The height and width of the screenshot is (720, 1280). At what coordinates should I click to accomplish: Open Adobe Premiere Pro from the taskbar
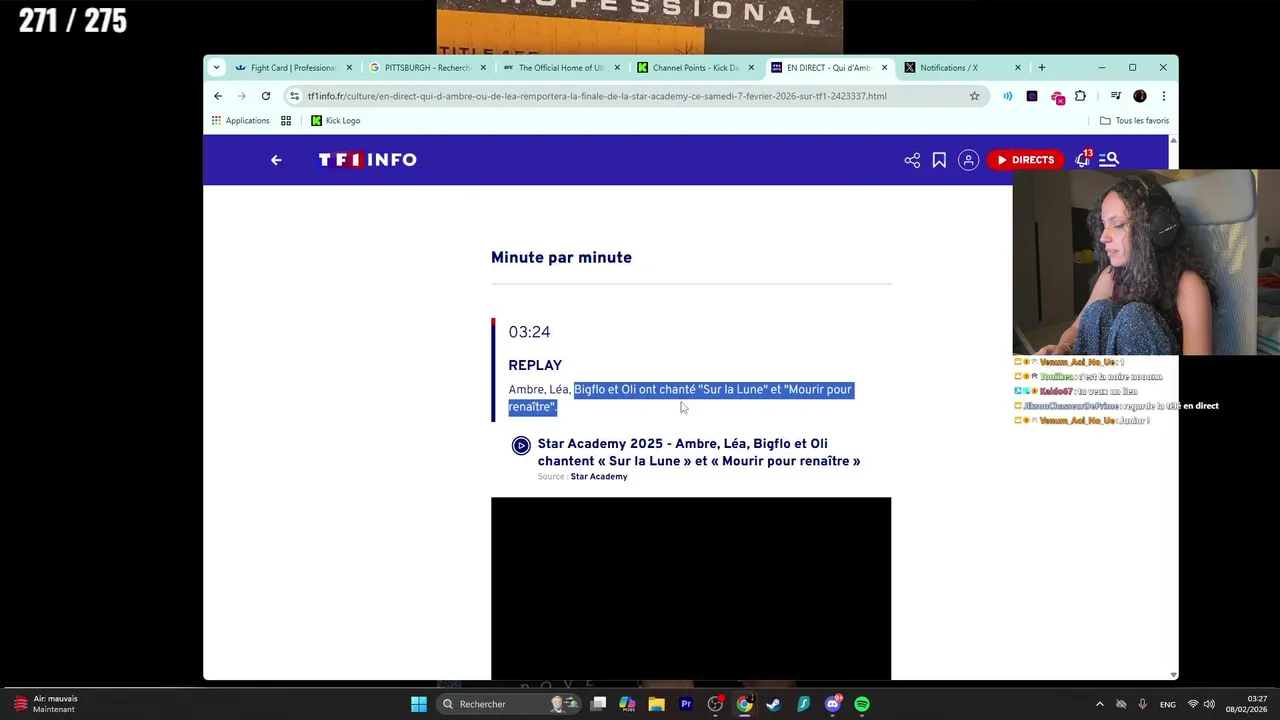[686, 704]
